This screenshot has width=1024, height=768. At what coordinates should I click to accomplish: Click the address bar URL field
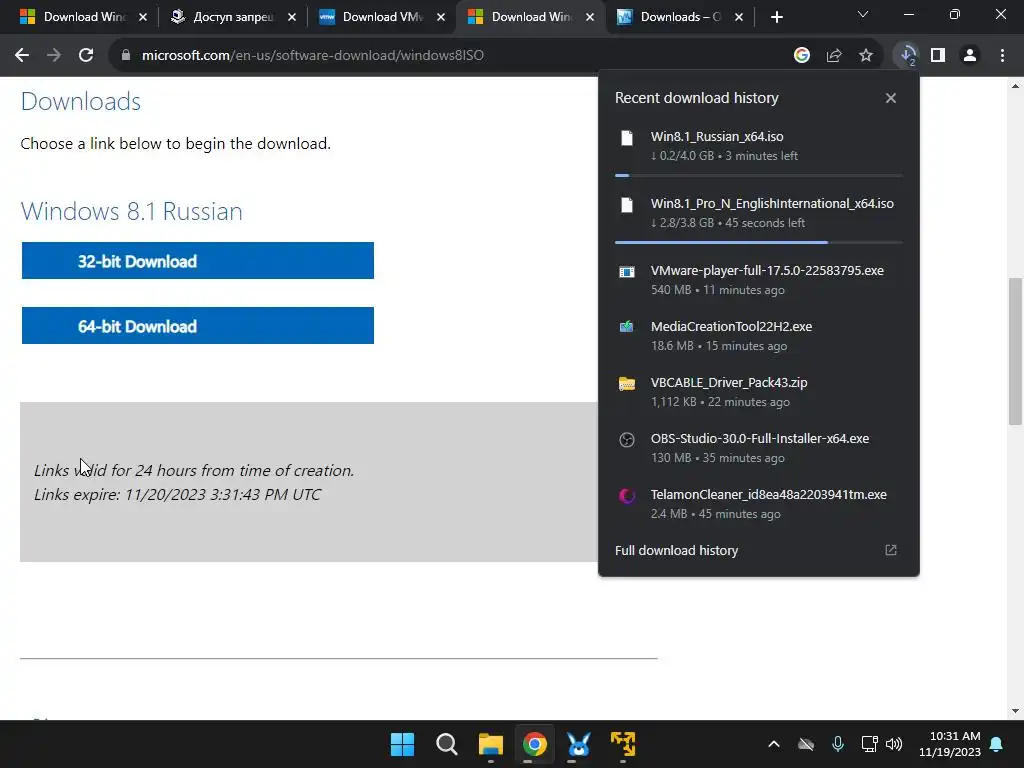pyautogui.click(x=451, y=56)
